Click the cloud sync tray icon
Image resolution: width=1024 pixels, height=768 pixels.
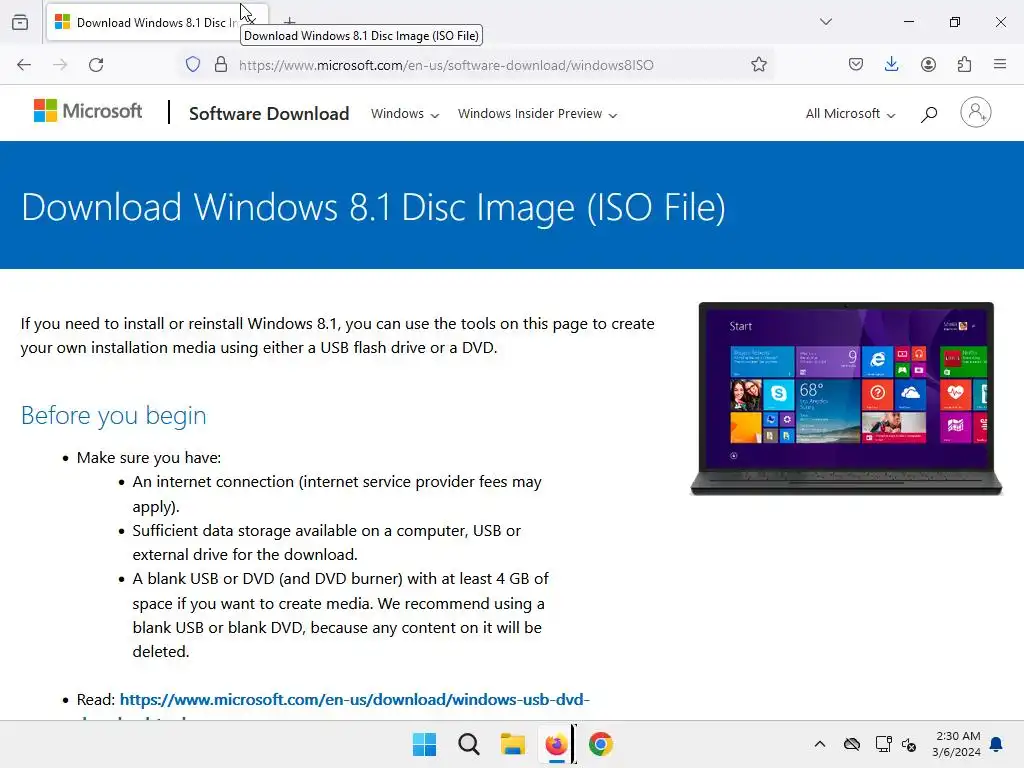coord(852,744)
